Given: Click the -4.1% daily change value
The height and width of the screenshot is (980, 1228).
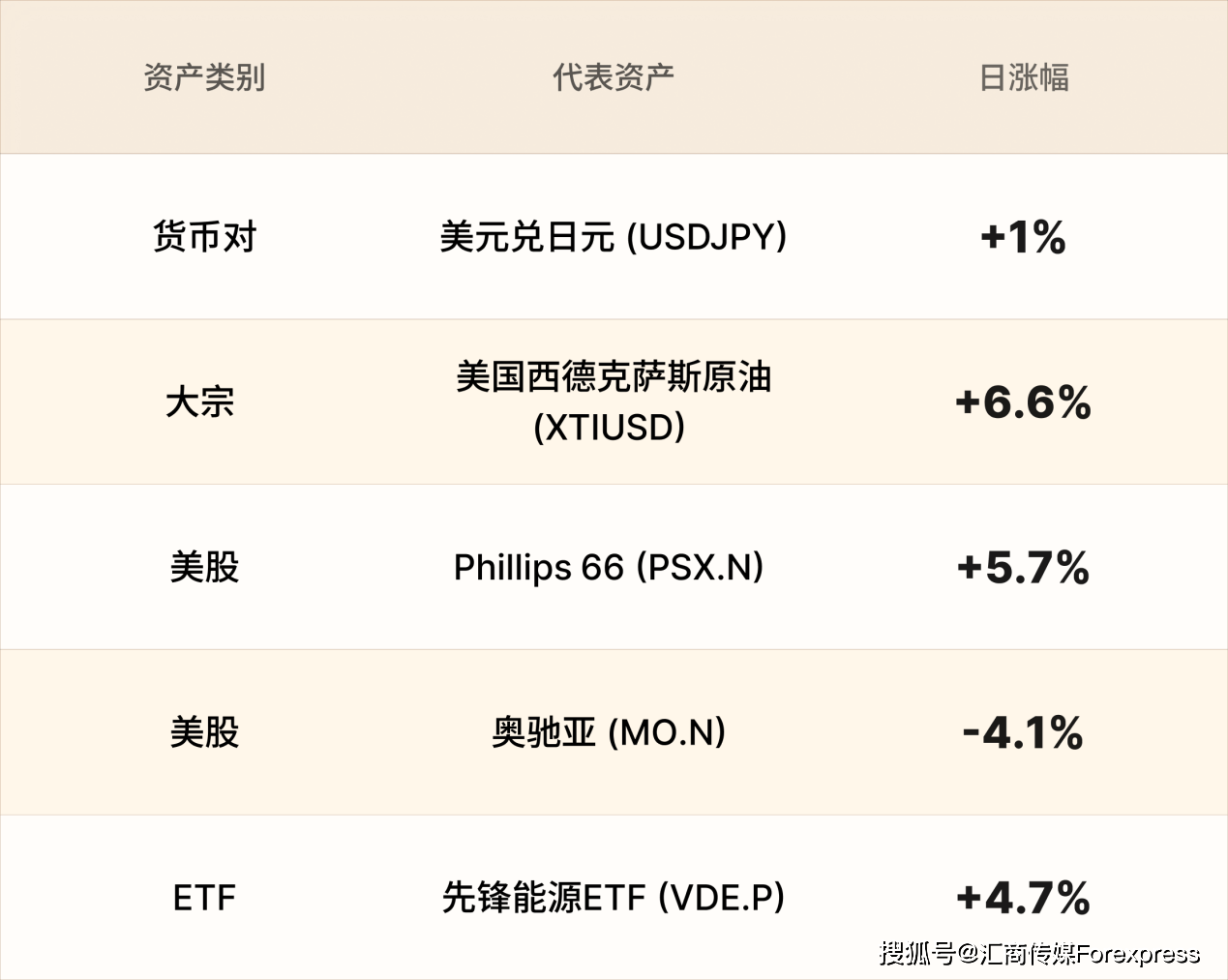Looking at the screenshot, I should [1023, 733].
